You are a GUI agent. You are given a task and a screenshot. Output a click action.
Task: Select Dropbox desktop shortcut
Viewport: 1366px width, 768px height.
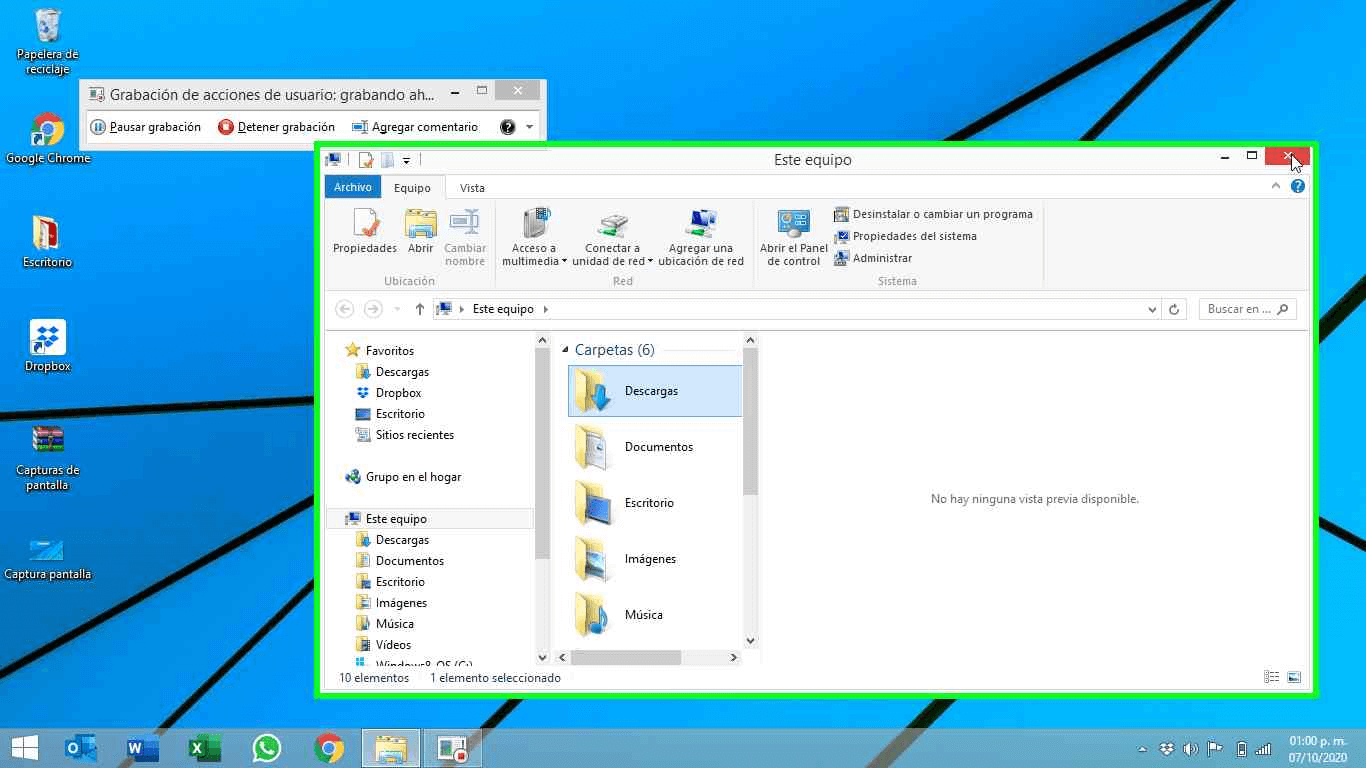48,346
